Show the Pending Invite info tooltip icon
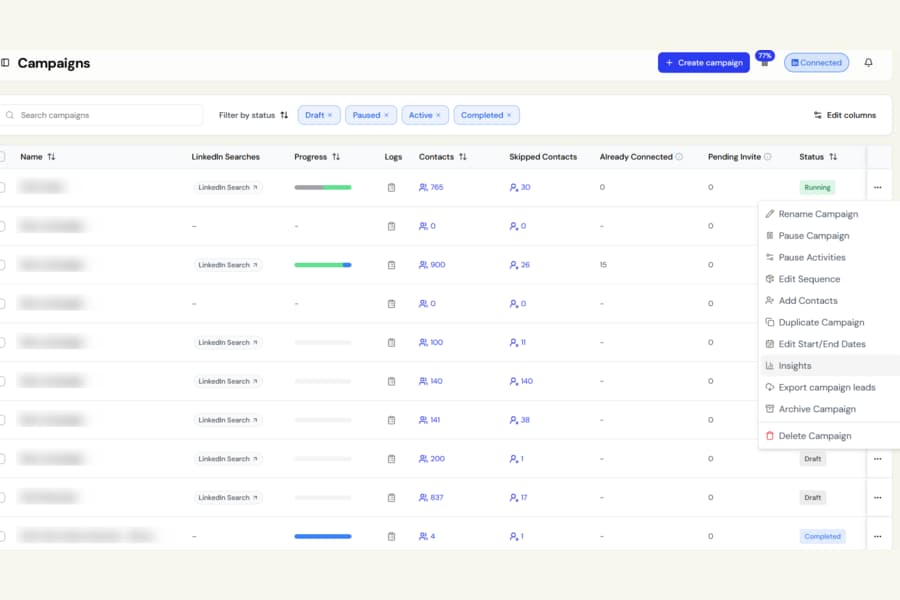Image resolution: width=900 pixels, height=600 pixels. click(768, 157)
